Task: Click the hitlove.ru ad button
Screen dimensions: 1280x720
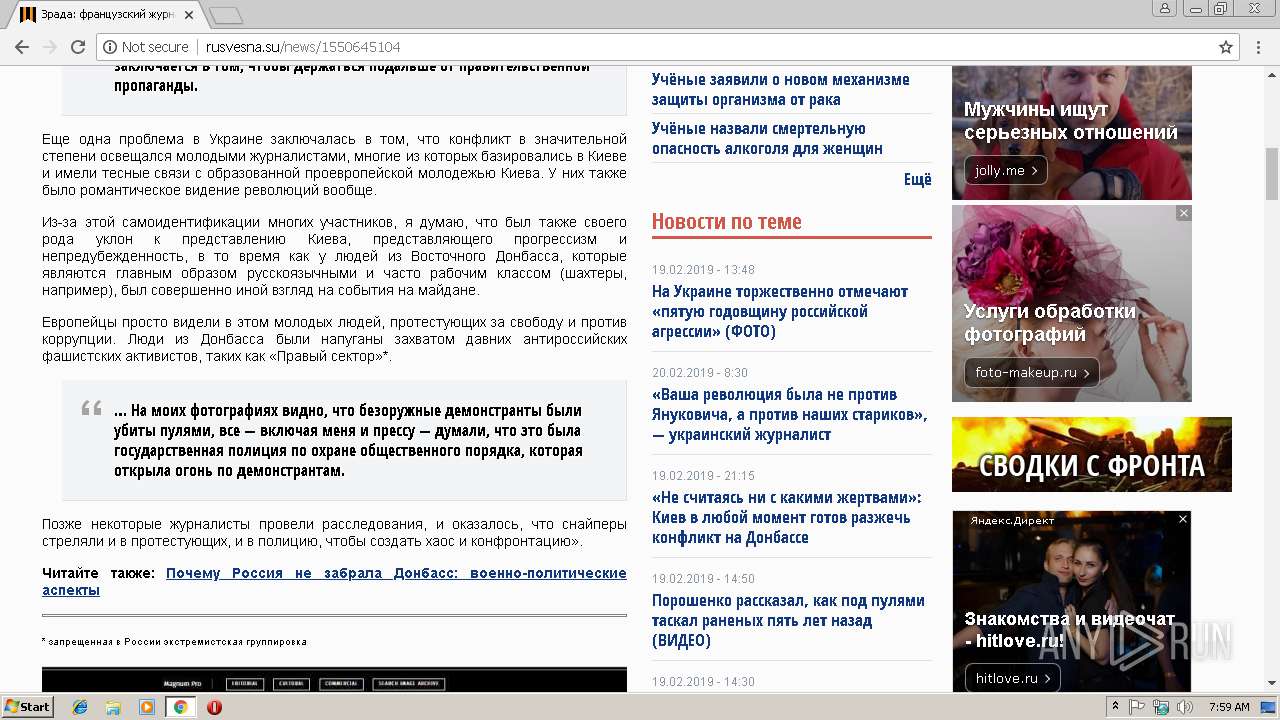Action: (x=1012, y=678)
